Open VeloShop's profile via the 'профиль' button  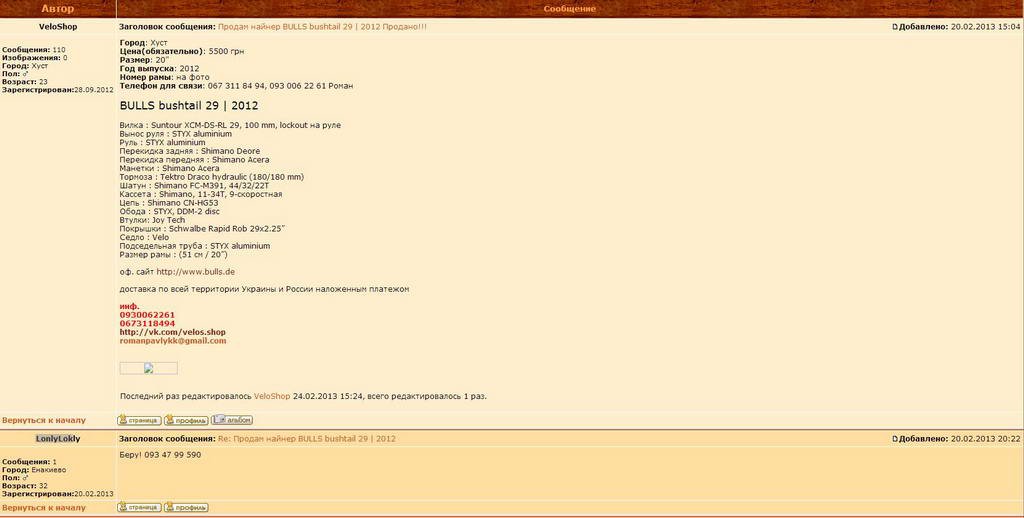pos(186,421)
